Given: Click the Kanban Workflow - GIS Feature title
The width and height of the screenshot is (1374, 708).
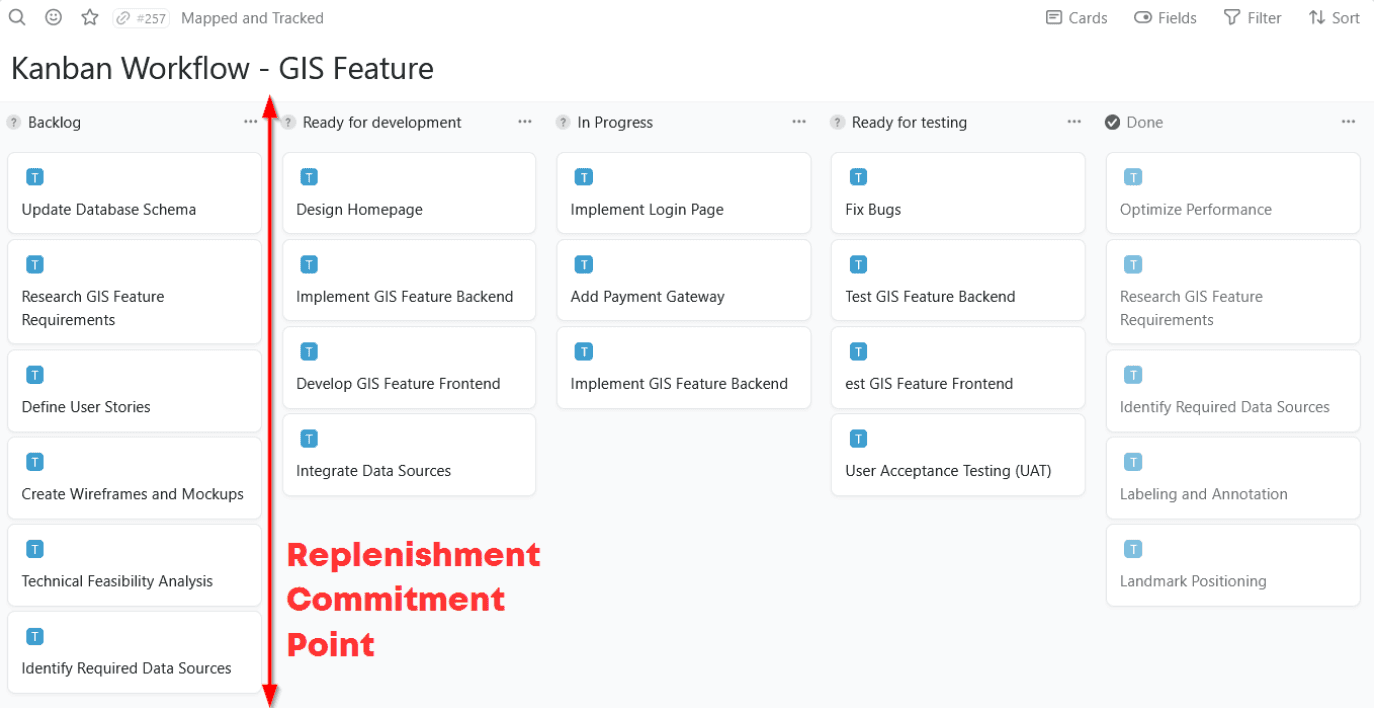Looking at the screenshot, I should 222,68.
